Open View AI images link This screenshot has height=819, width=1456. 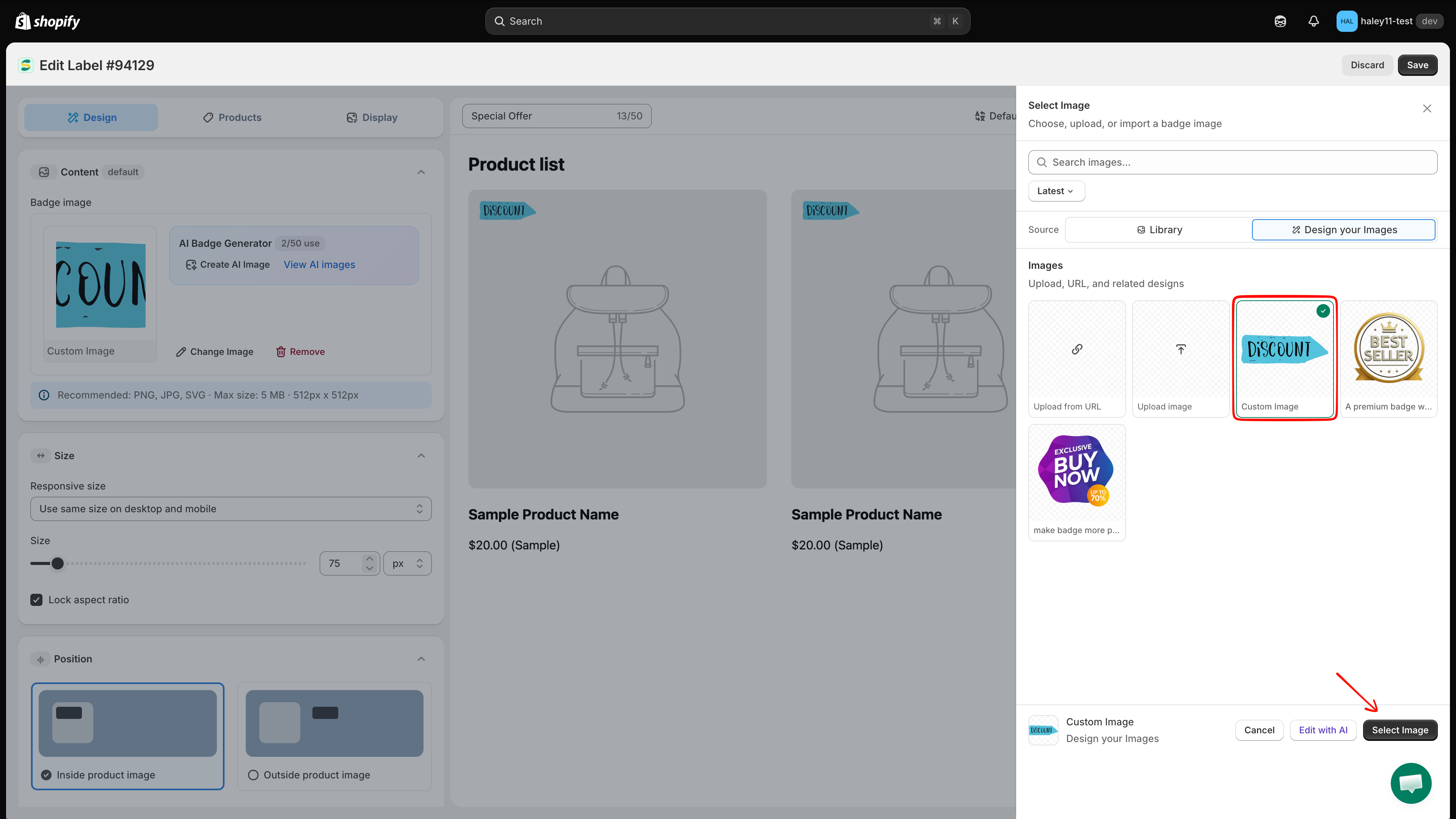point(319,265)
